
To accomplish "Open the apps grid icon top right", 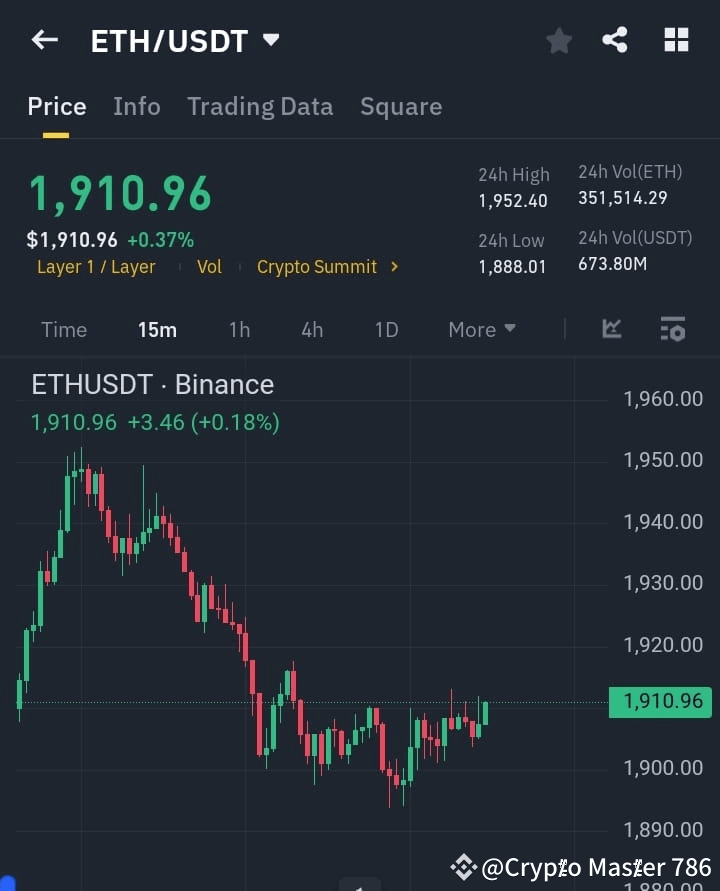I will pos(676,40).
